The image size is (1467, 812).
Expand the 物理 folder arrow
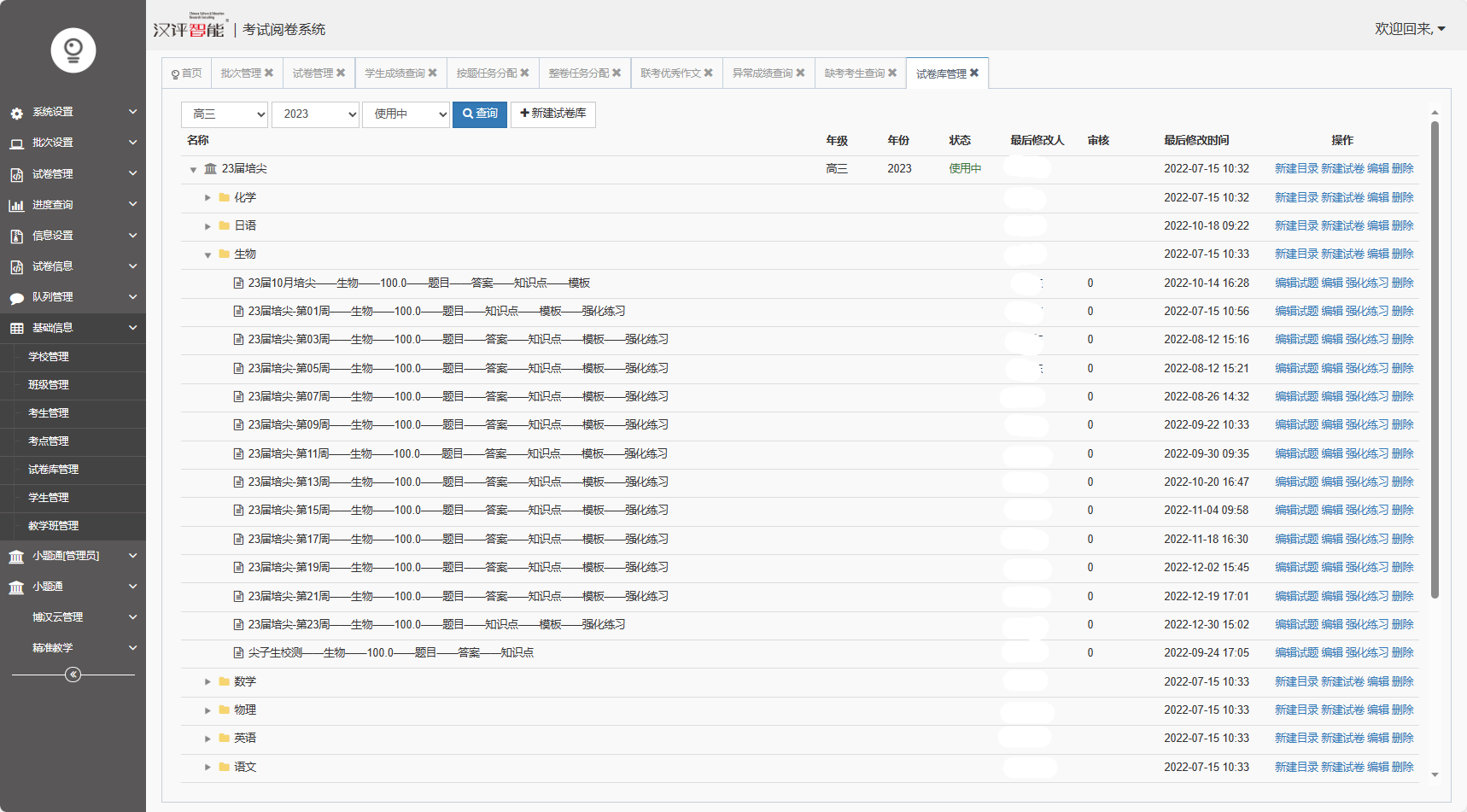[207, 710]
